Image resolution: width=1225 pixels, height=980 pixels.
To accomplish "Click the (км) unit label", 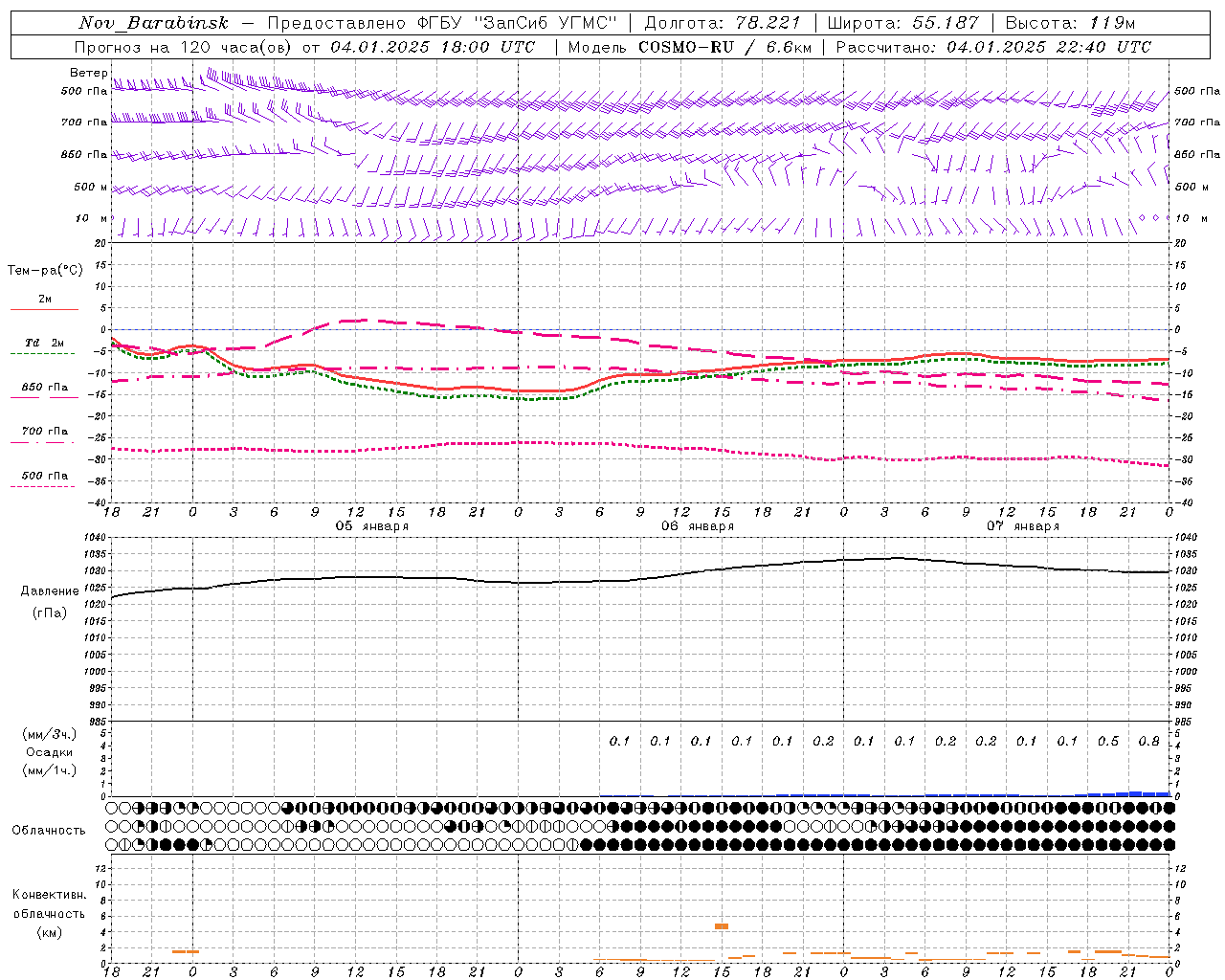I will 49,932.
